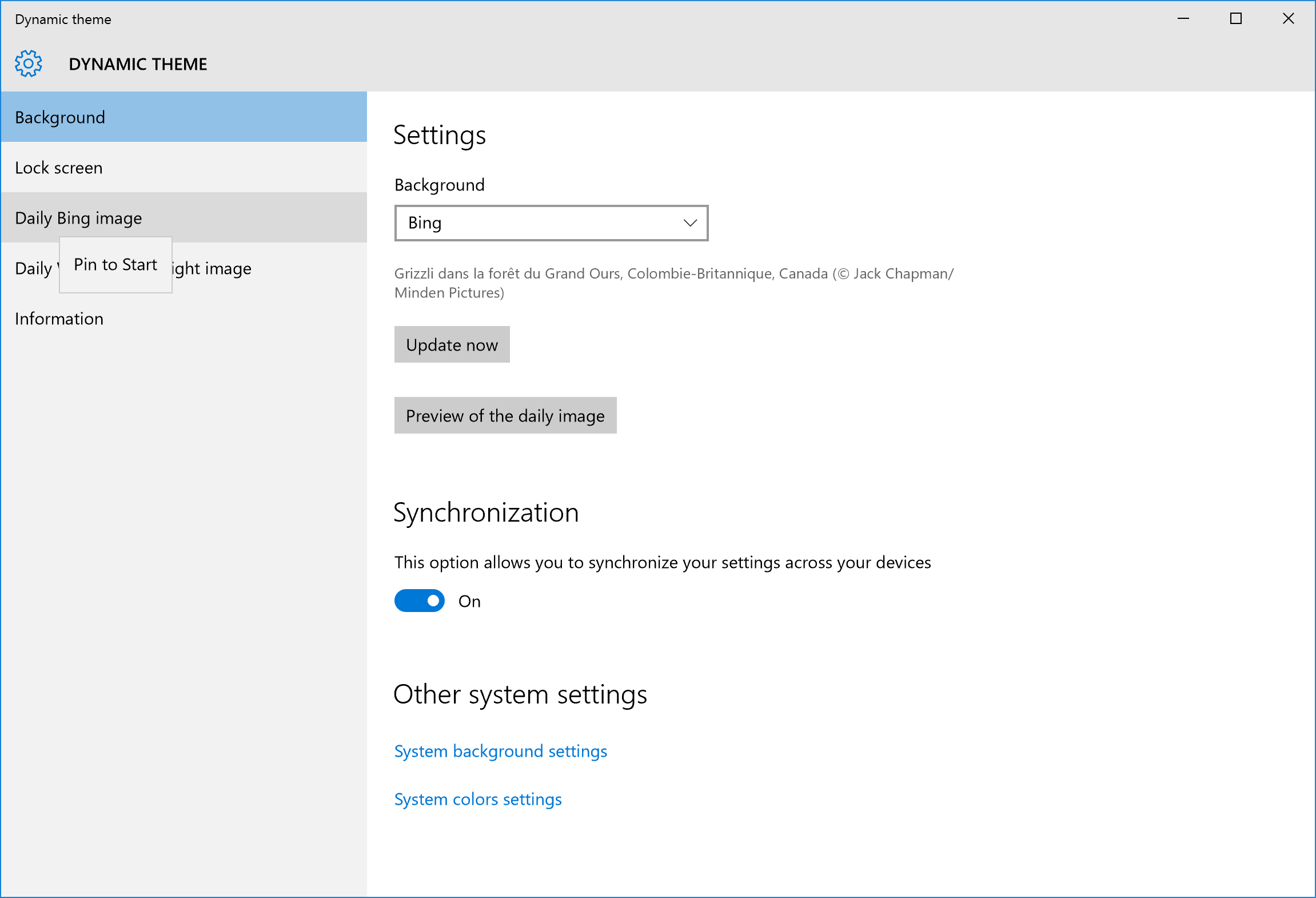Viewport: 1316px width, 898px height.
Task: Open System colors settings
Action: pyautogui.click(x=477, y=798)
